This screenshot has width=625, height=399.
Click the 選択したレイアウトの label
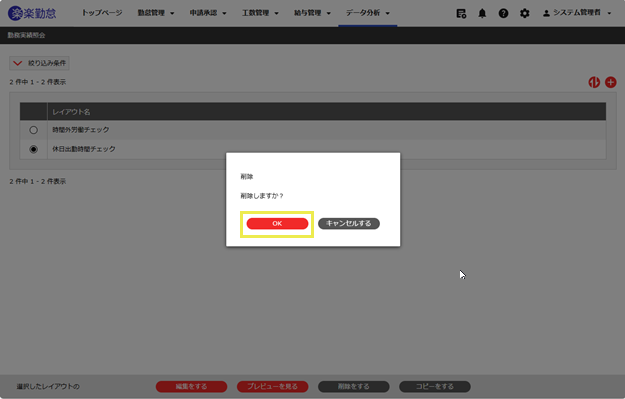(x=48, y=386)
